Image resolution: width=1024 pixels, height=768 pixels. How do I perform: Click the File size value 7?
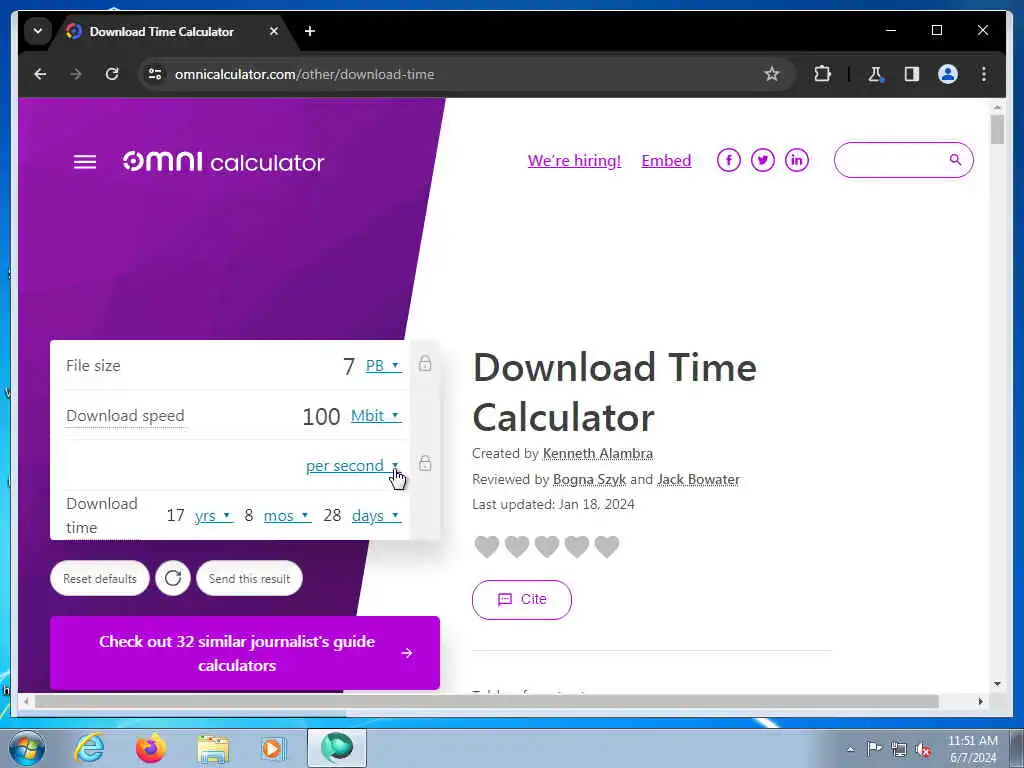[x=349, y=366]
